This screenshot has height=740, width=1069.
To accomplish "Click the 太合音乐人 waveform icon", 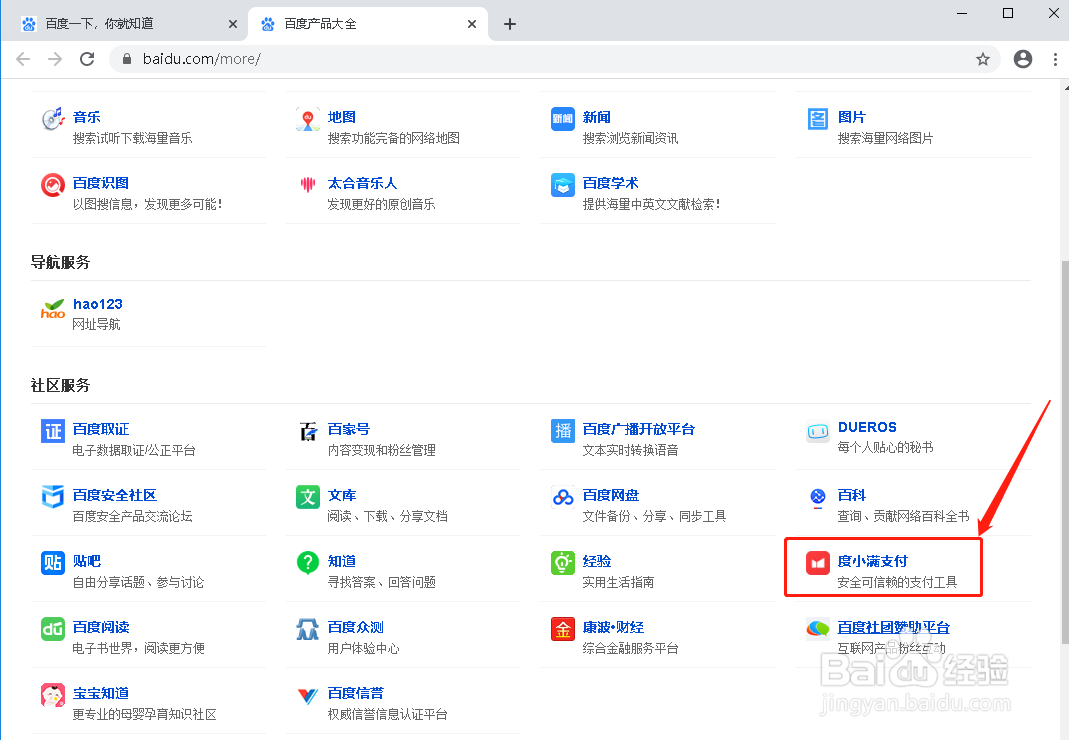I will 307,185.
